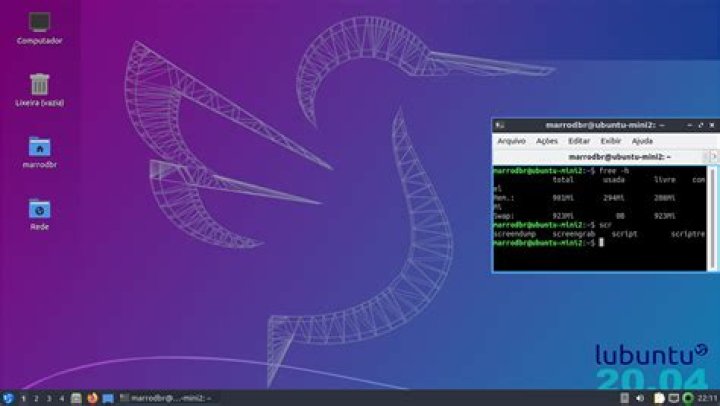Launch Firefox from the panel

(92, 398)
